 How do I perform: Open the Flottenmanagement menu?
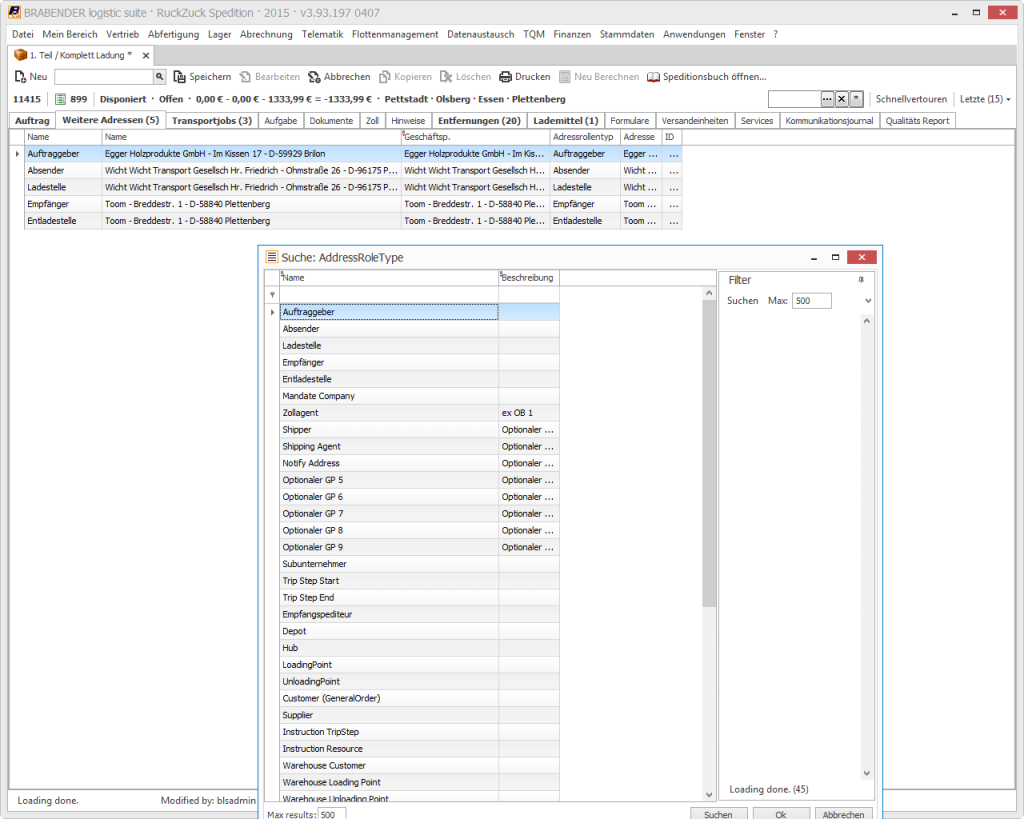coord(395,34)
